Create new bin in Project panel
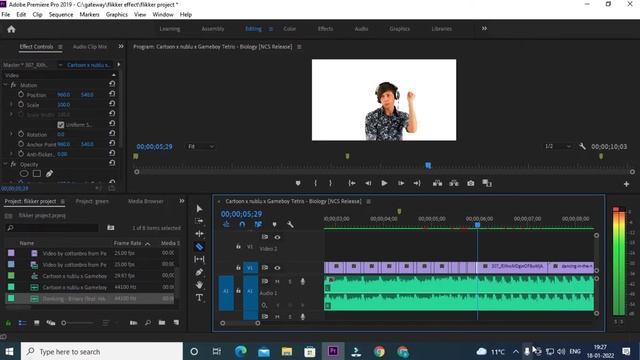Image resolution: width=640 pixels, height=360 pixels. pyautogui.click(x=162, y=322)
